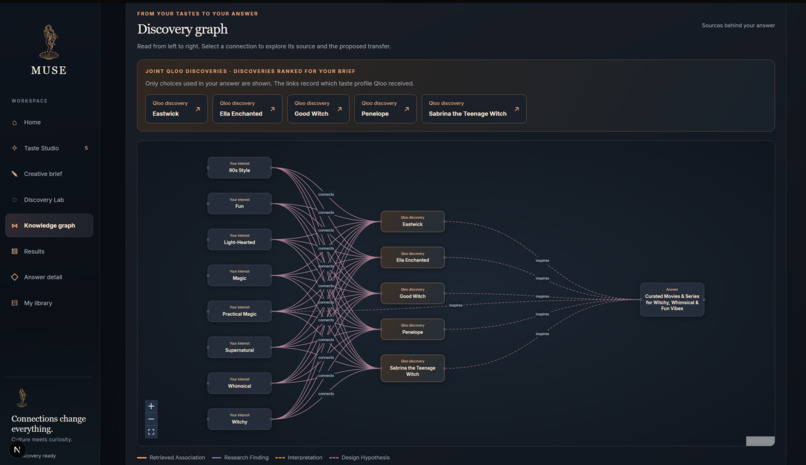Click the arrow icon on Penelope card
The width and height of the screenshot is (806, 465).
pos(407,109)
